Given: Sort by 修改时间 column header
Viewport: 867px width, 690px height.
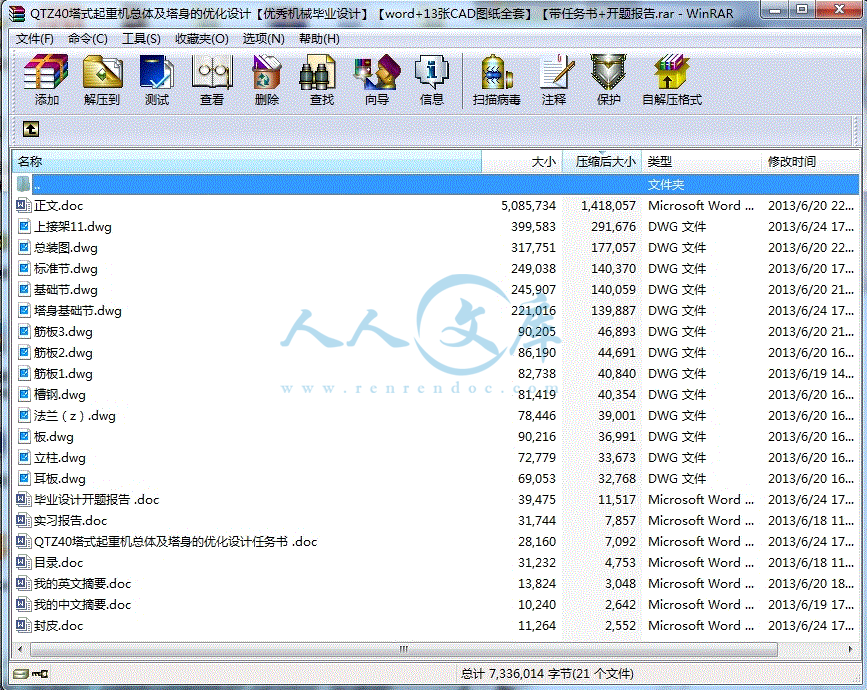Looking at the screenshot, I should click(811, 161).
